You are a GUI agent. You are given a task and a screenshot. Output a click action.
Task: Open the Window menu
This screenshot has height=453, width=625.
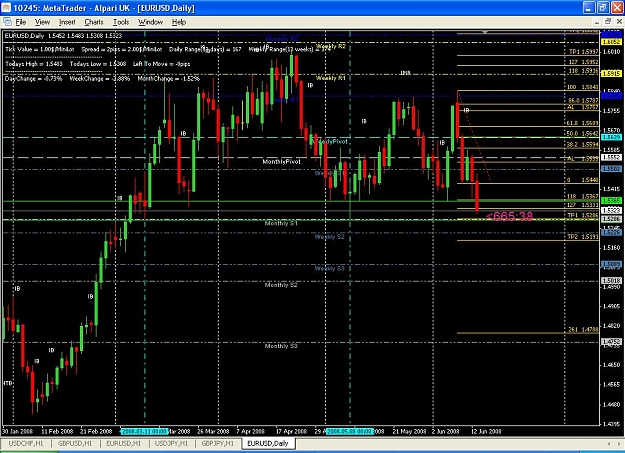point(150,22)
